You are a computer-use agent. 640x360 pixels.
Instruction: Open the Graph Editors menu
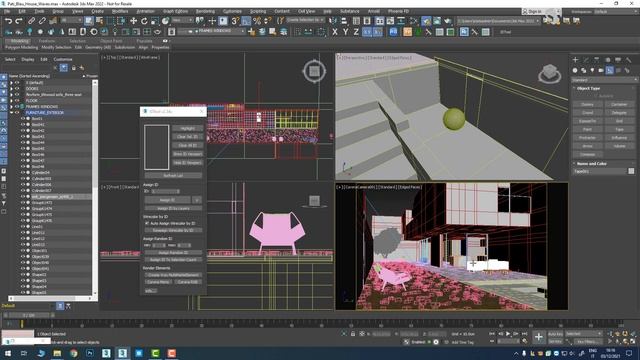[x=176, y=11]
